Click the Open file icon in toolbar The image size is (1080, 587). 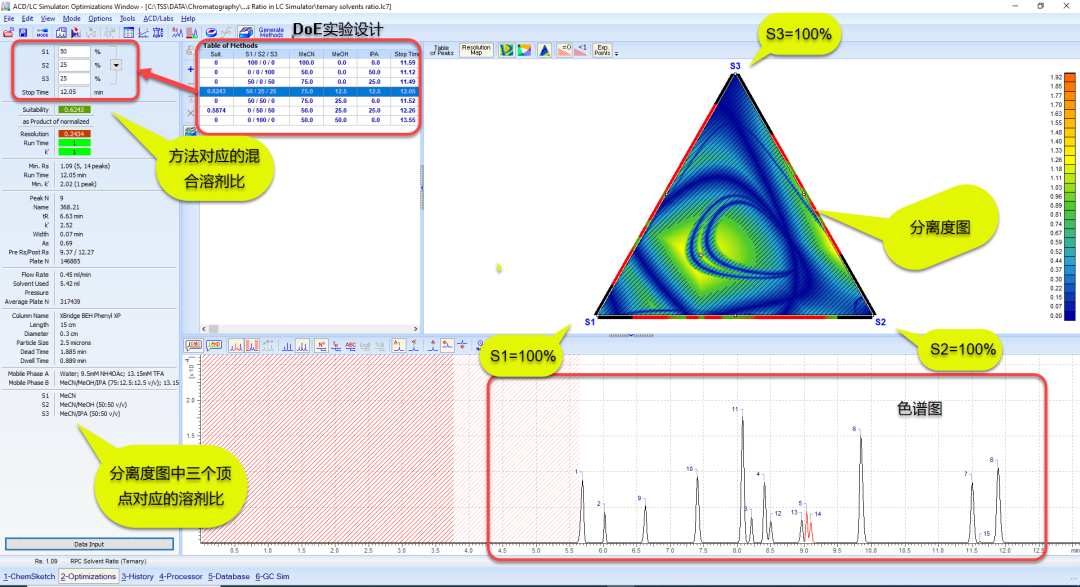[9, 33]
